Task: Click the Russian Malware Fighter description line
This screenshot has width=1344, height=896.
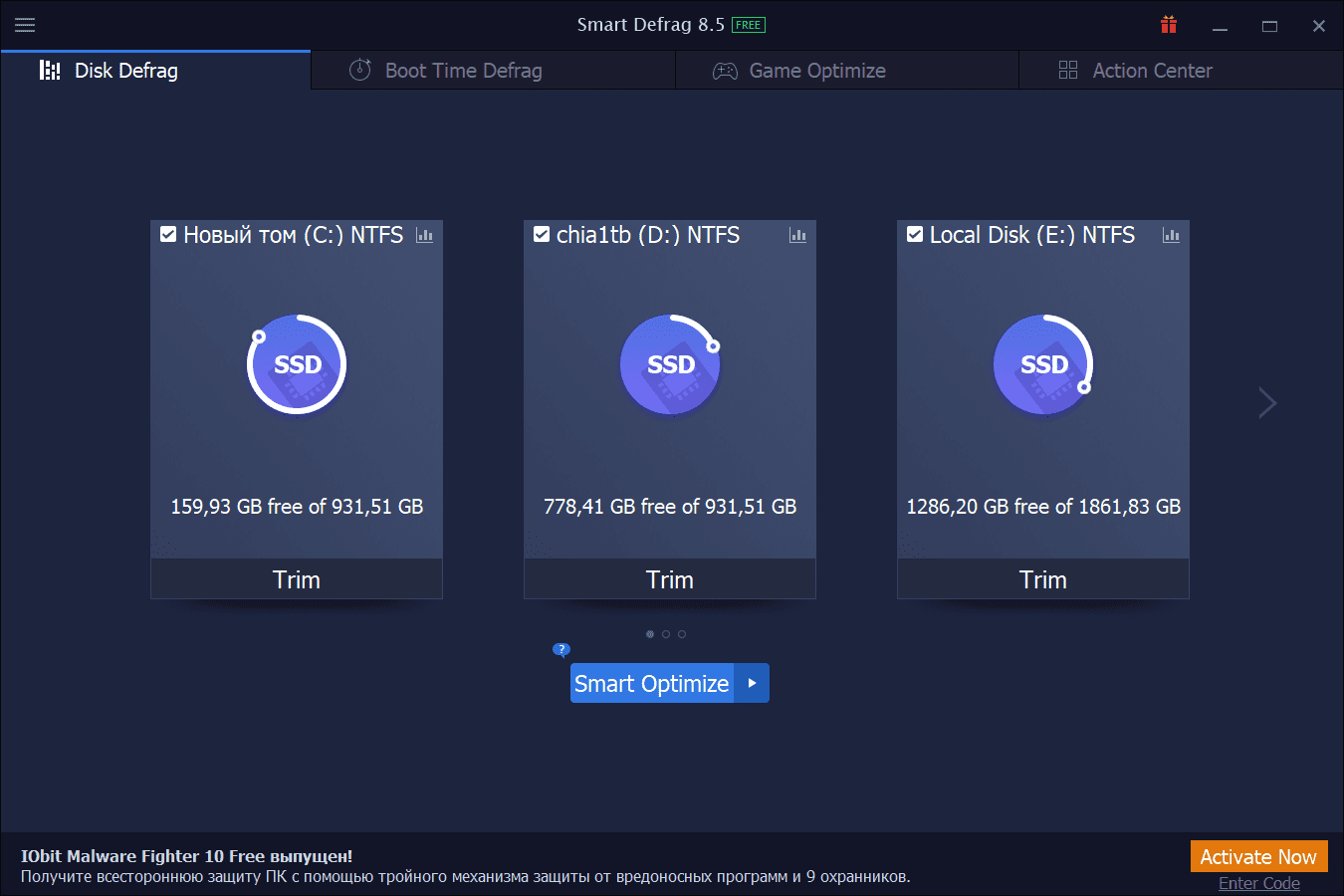Action: [x=466, y=877]
